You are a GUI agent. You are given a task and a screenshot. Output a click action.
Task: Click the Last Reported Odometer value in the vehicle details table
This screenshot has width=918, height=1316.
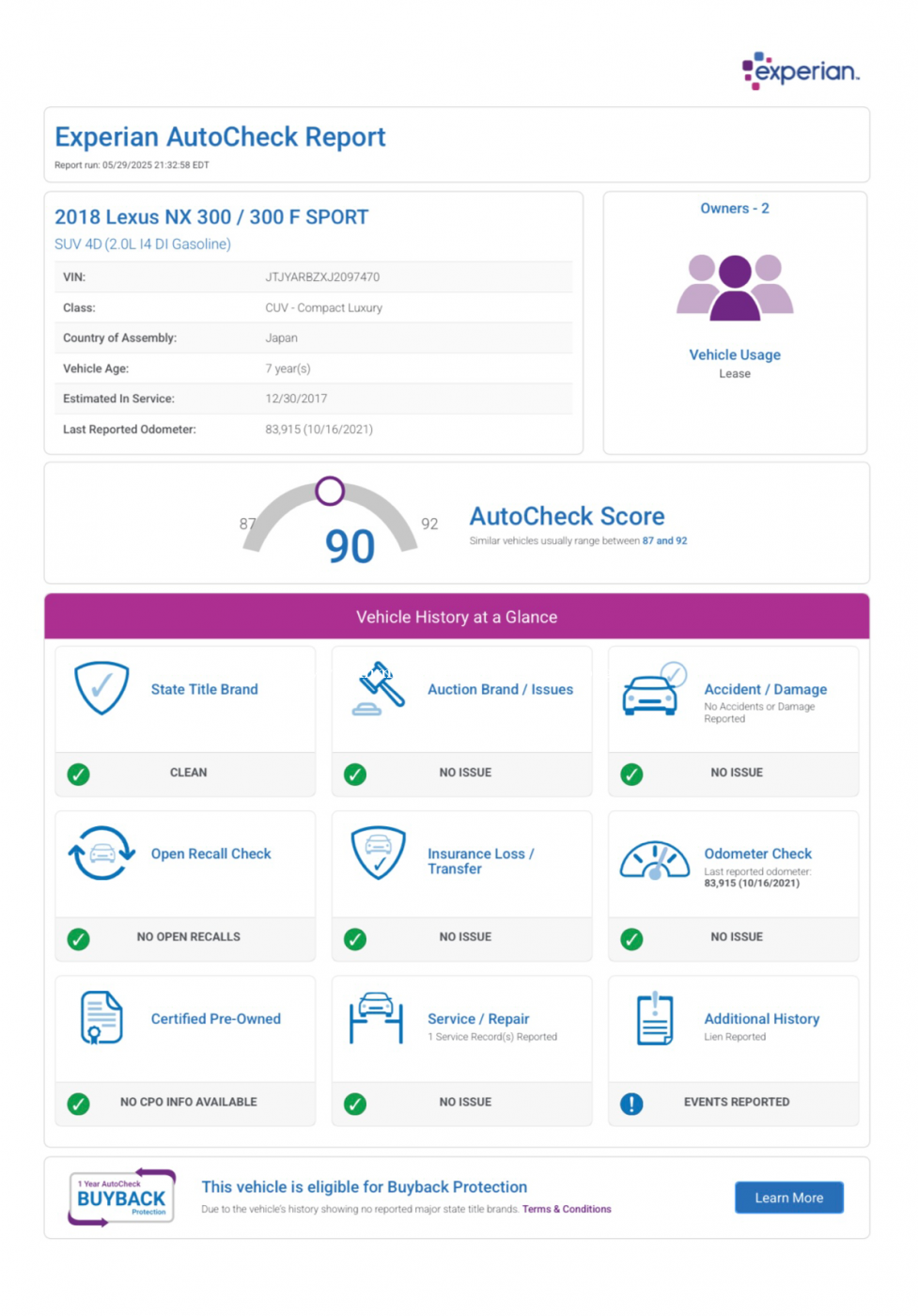[319, 430]
